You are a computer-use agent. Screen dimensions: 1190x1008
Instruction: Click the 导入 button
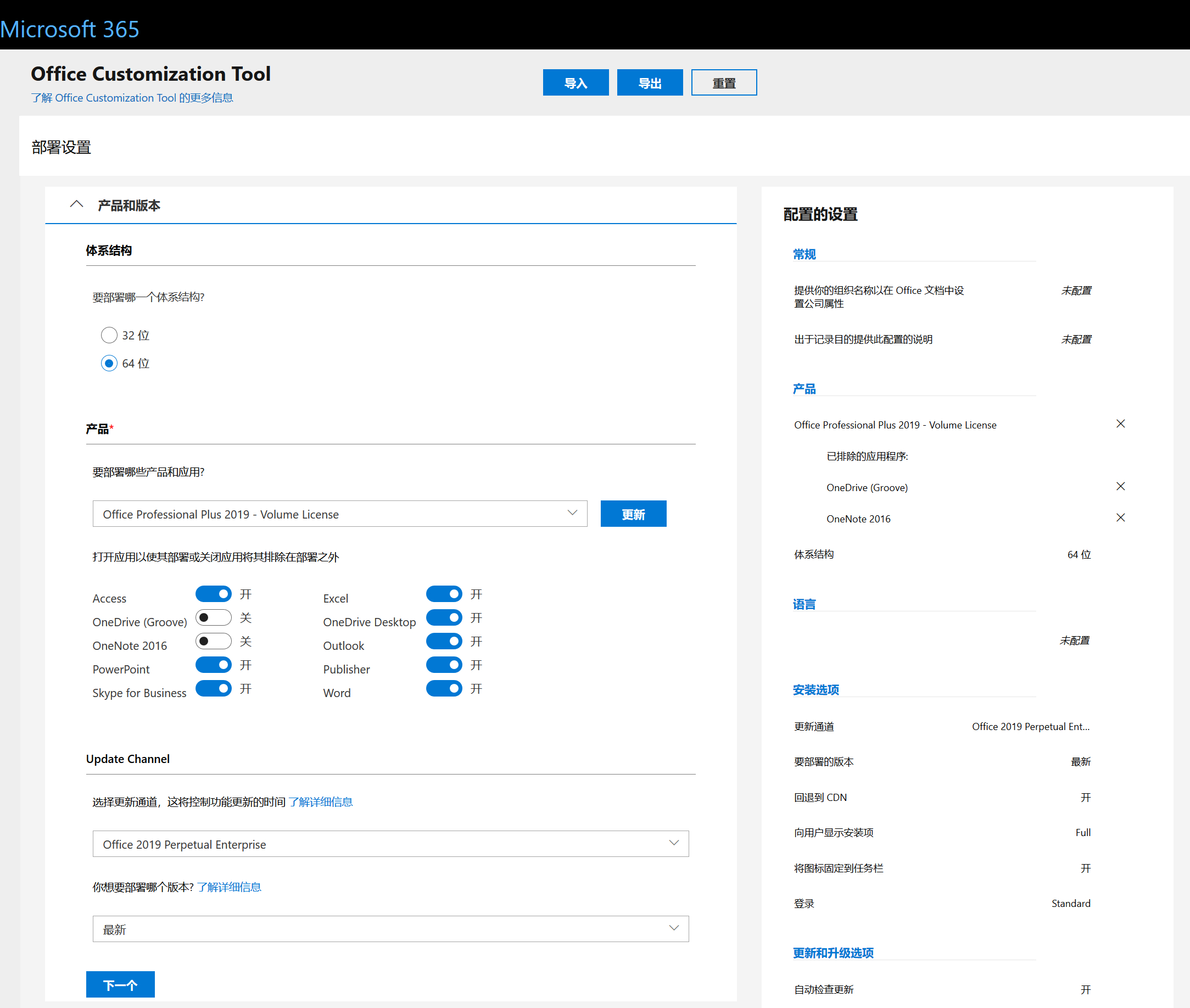click(x=576, y=83)
